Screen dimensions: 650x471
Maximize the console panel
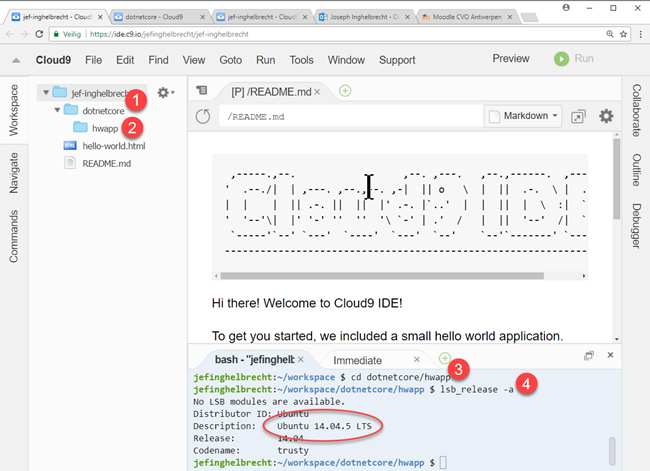589,355
